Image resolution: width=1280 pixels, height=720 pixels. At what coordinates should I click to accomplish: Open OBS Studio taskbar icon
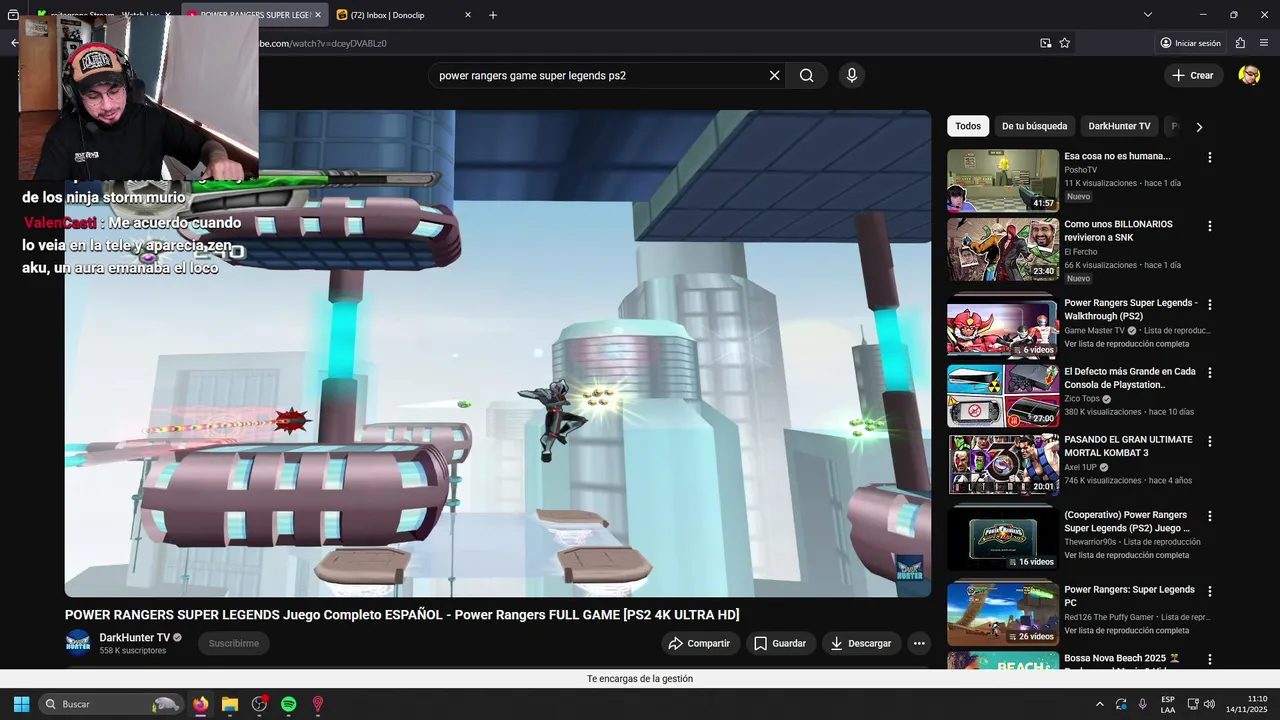click(x=260, y=704)
